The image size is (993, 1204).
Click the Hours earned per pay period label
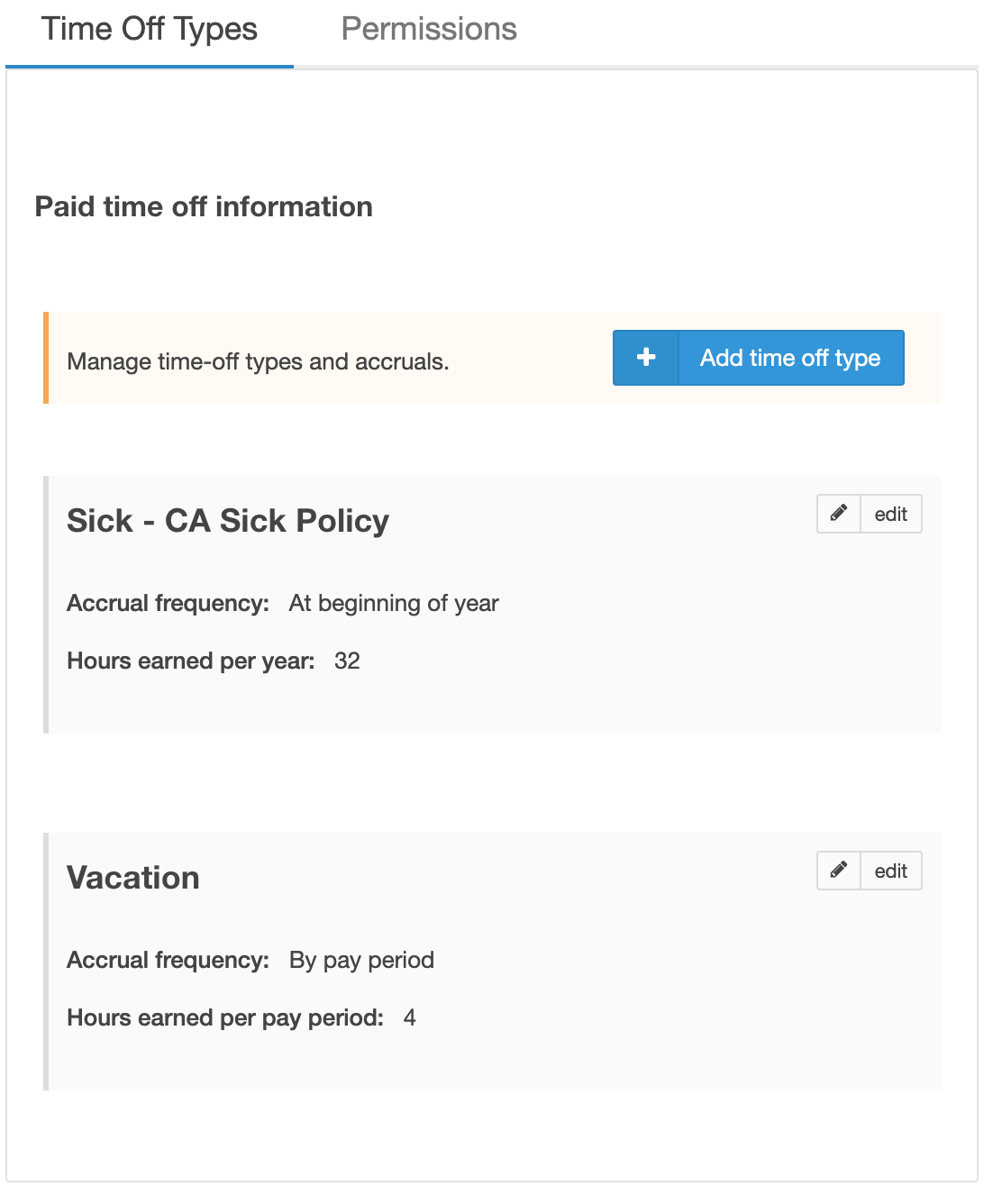tap(225, 1017)
